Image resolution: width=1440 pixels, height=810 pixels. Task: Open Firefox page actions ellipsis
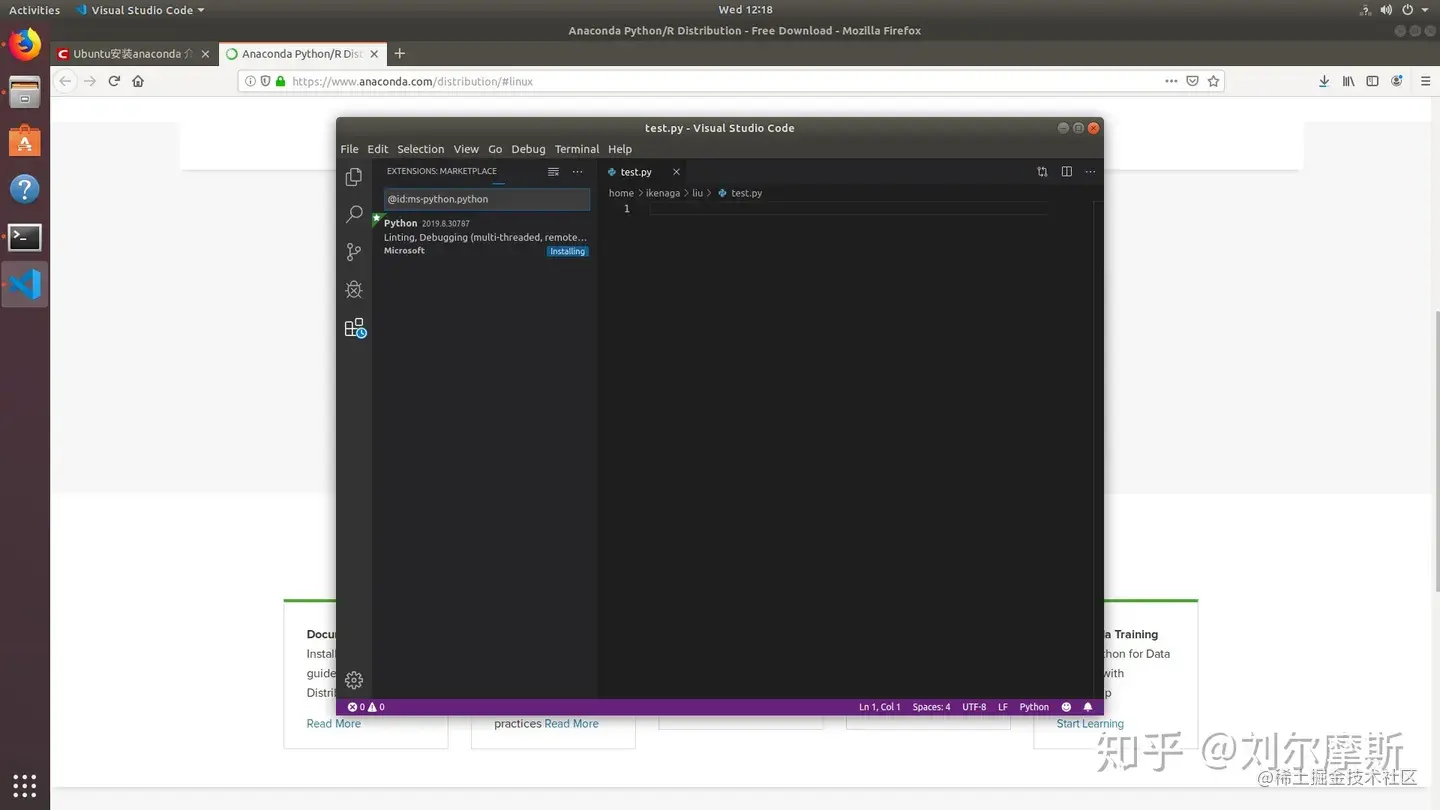1171,81
